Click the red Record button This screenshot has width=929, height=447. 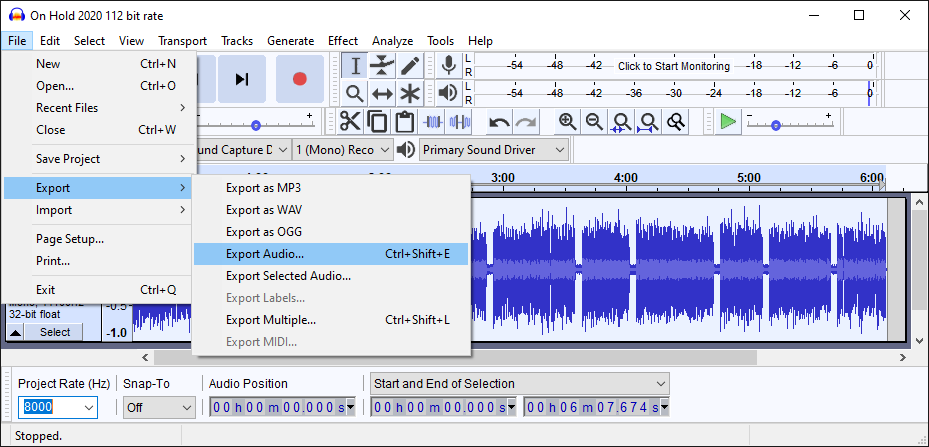(298, 79)
